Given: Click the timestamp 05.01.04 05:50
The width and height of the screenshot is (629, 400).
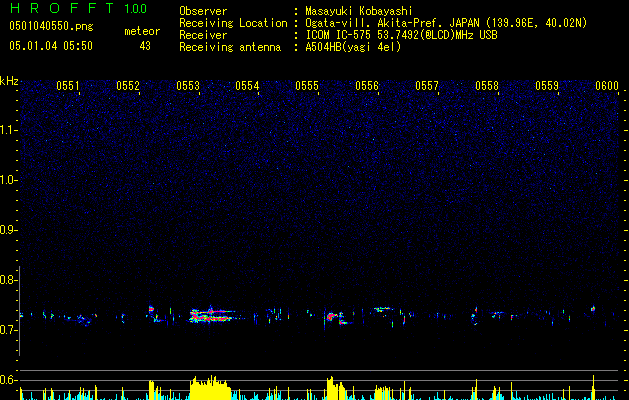Looking at the screenshot, I should [51, 46].
